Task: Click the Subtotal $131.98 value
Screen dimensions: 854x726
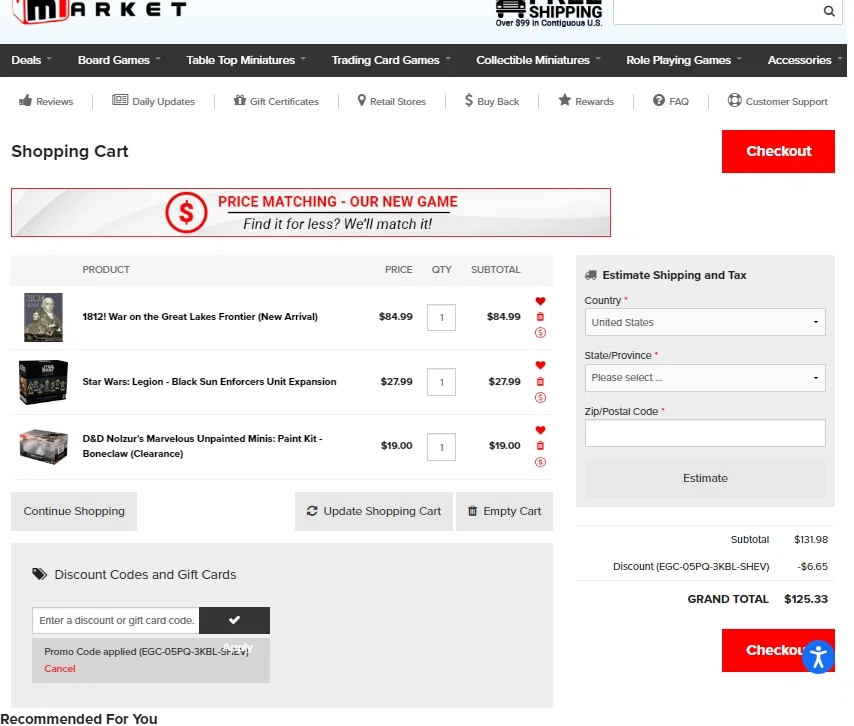Action: 811,539
